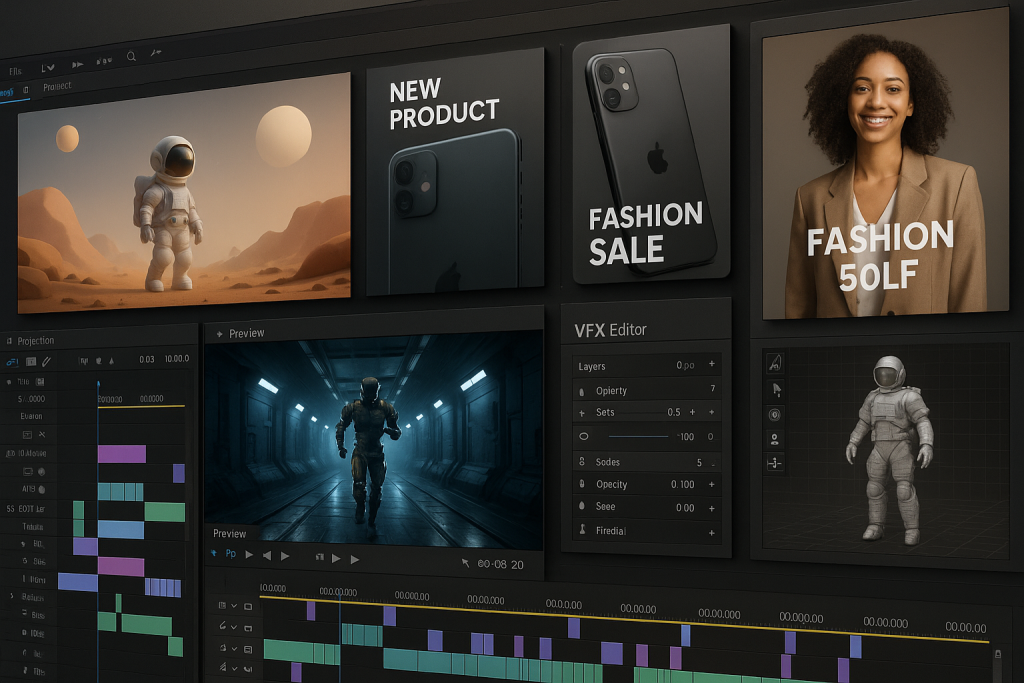Image resolution: width=1024 pixels, height=683 pixels.
Task: Select the top sculpt tool in 3D viewport
Action: [x=775, y=362]
